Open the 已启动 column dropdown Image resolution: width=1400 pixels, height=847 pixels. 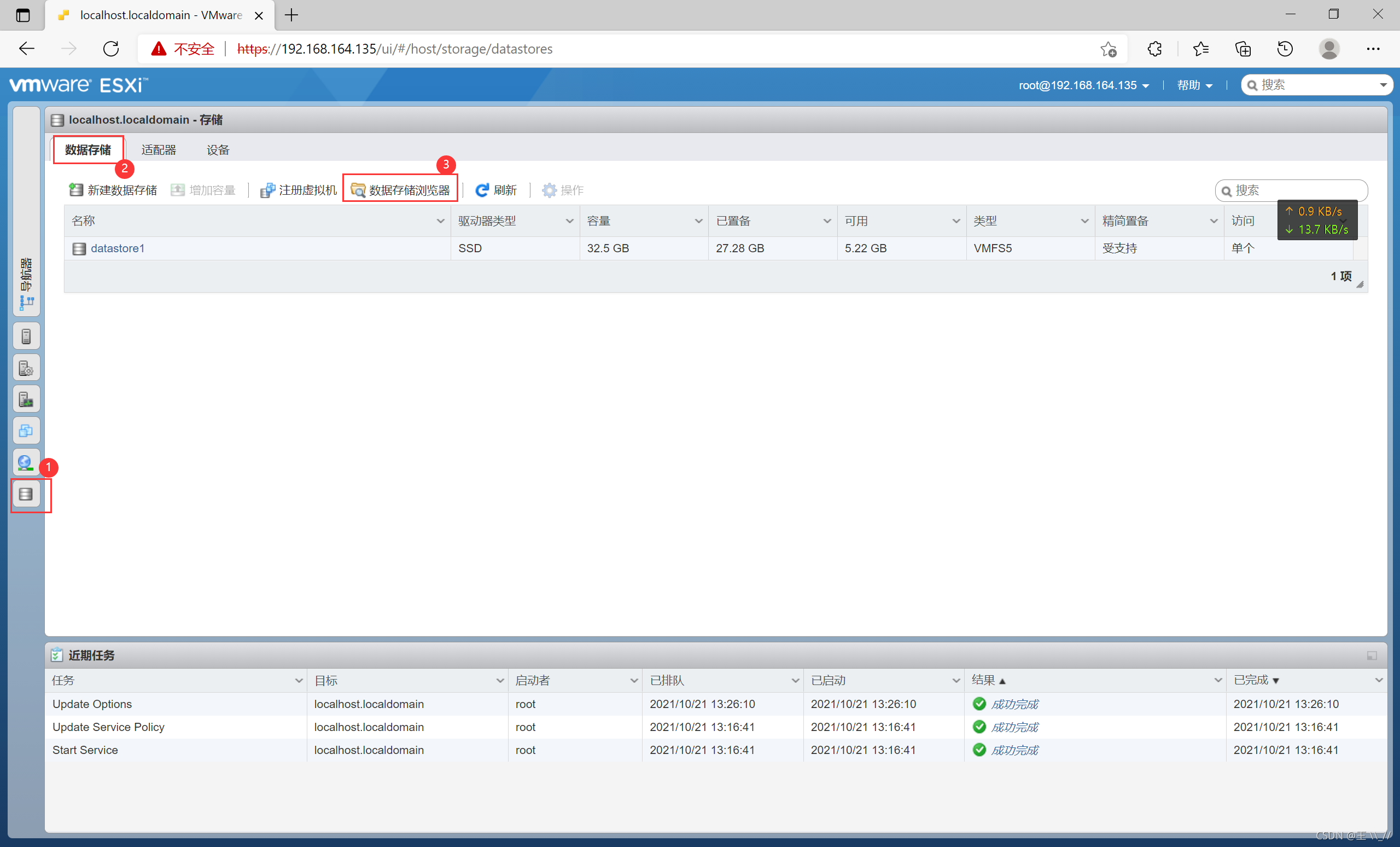[956, 681]
